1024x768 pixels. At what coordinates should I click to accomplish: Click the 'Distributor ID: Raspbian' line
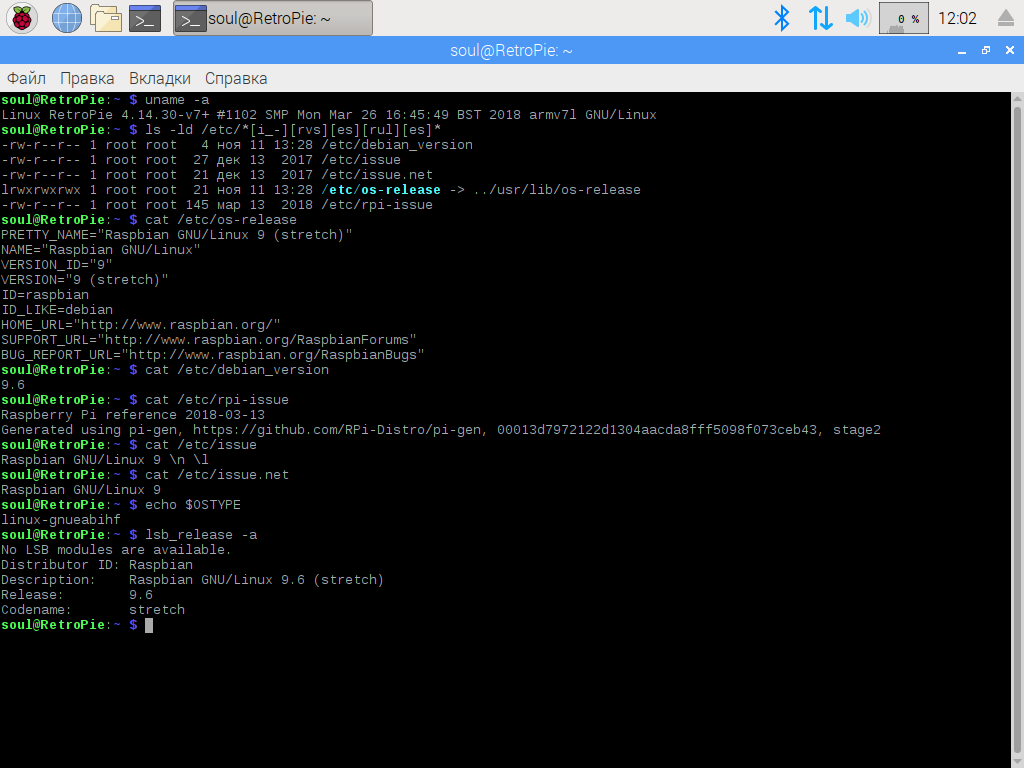(97, 566)
